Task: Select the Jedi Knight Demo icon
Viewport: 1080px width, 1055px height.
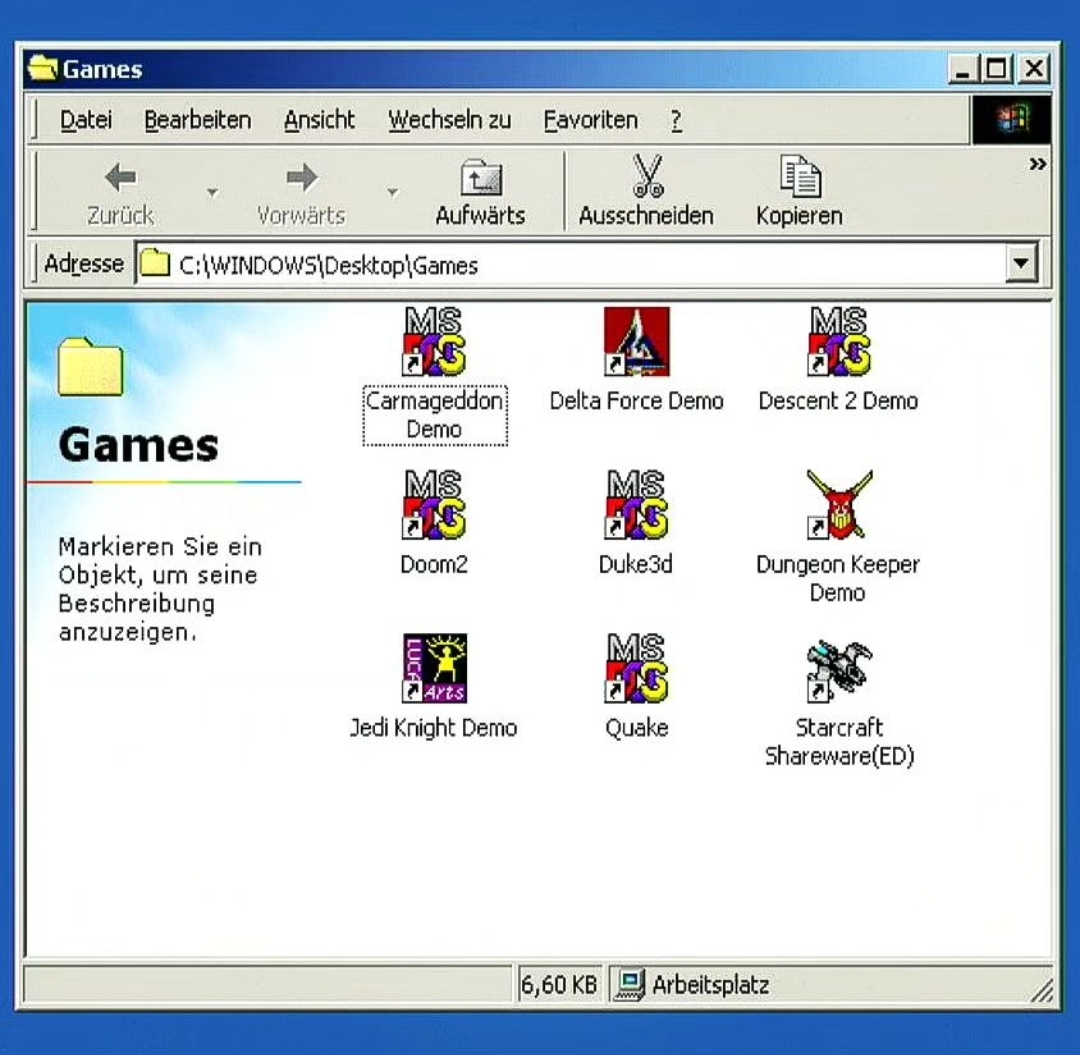Action: coord(434,668)
